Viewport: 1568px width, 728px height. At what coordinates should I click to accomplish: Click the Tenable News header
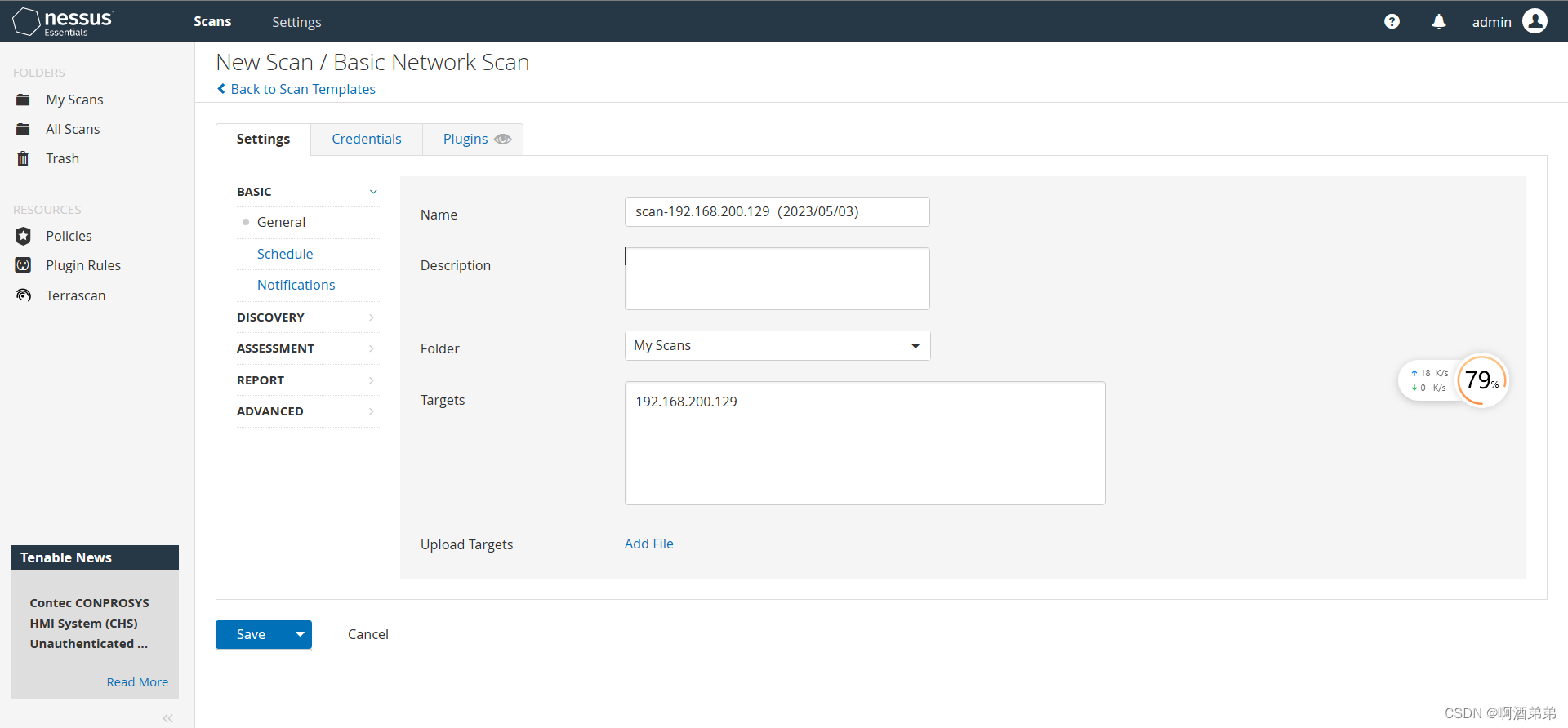tap(95, 557)
